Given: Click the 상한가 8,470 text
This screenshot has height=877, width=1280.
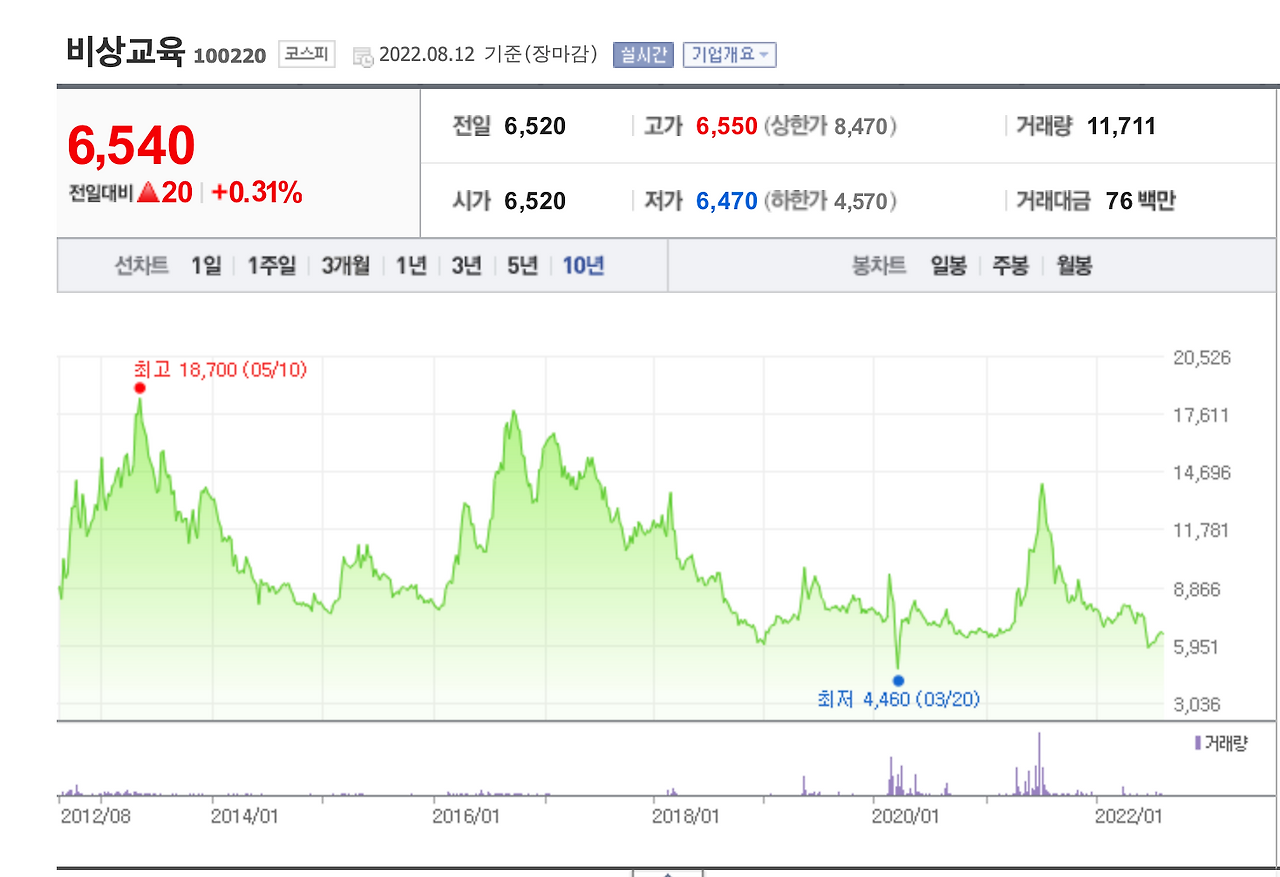Looking at the screenshot, I should coord(830,127).
